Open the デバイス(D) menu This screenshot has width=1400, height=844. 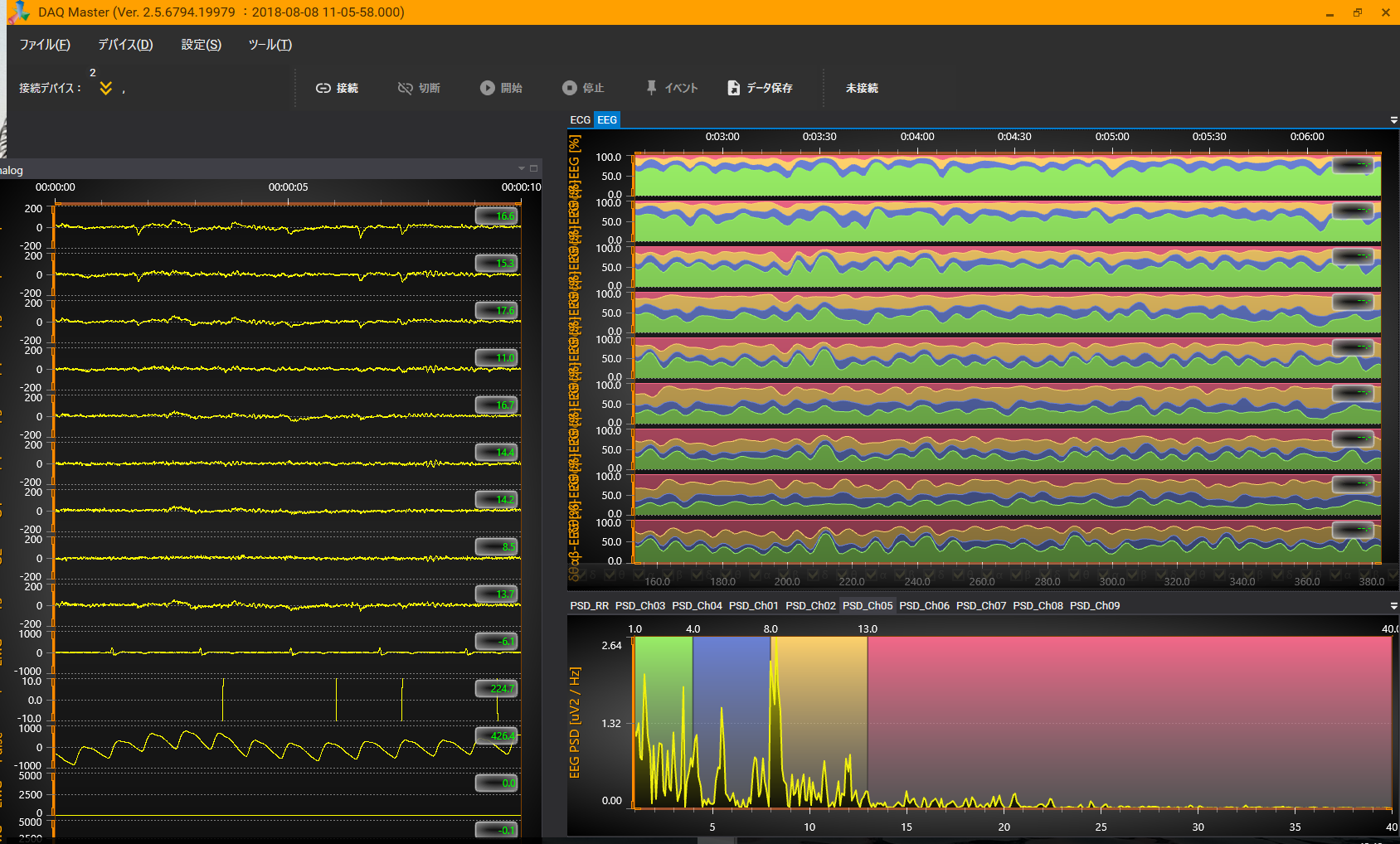pyautogui.click(x=125, y=45)
